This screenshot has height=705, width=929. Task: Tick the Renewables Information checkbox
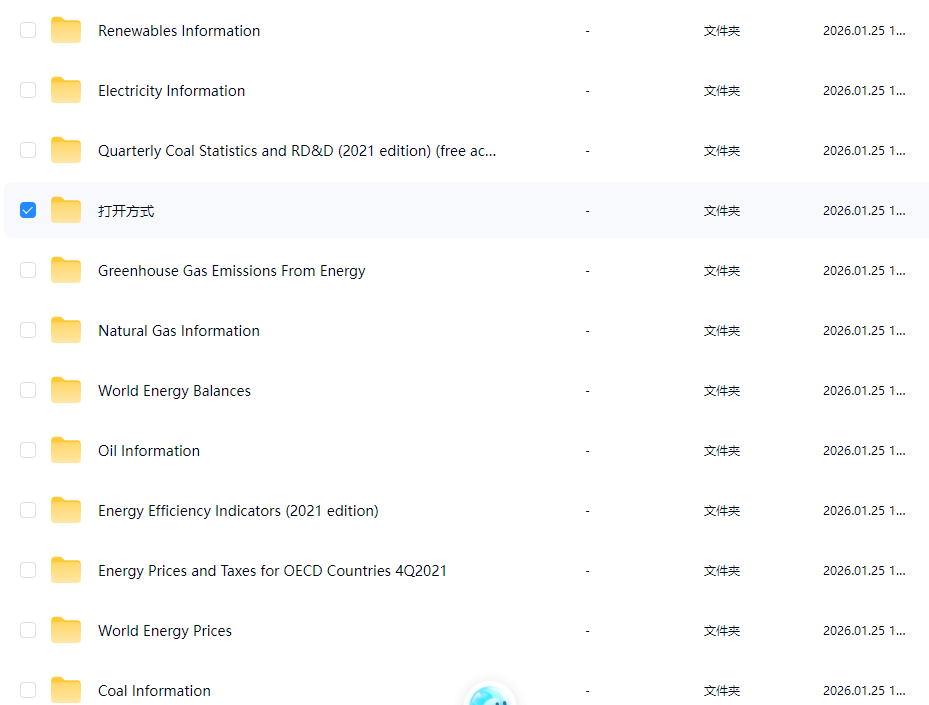tap(28, 30)
